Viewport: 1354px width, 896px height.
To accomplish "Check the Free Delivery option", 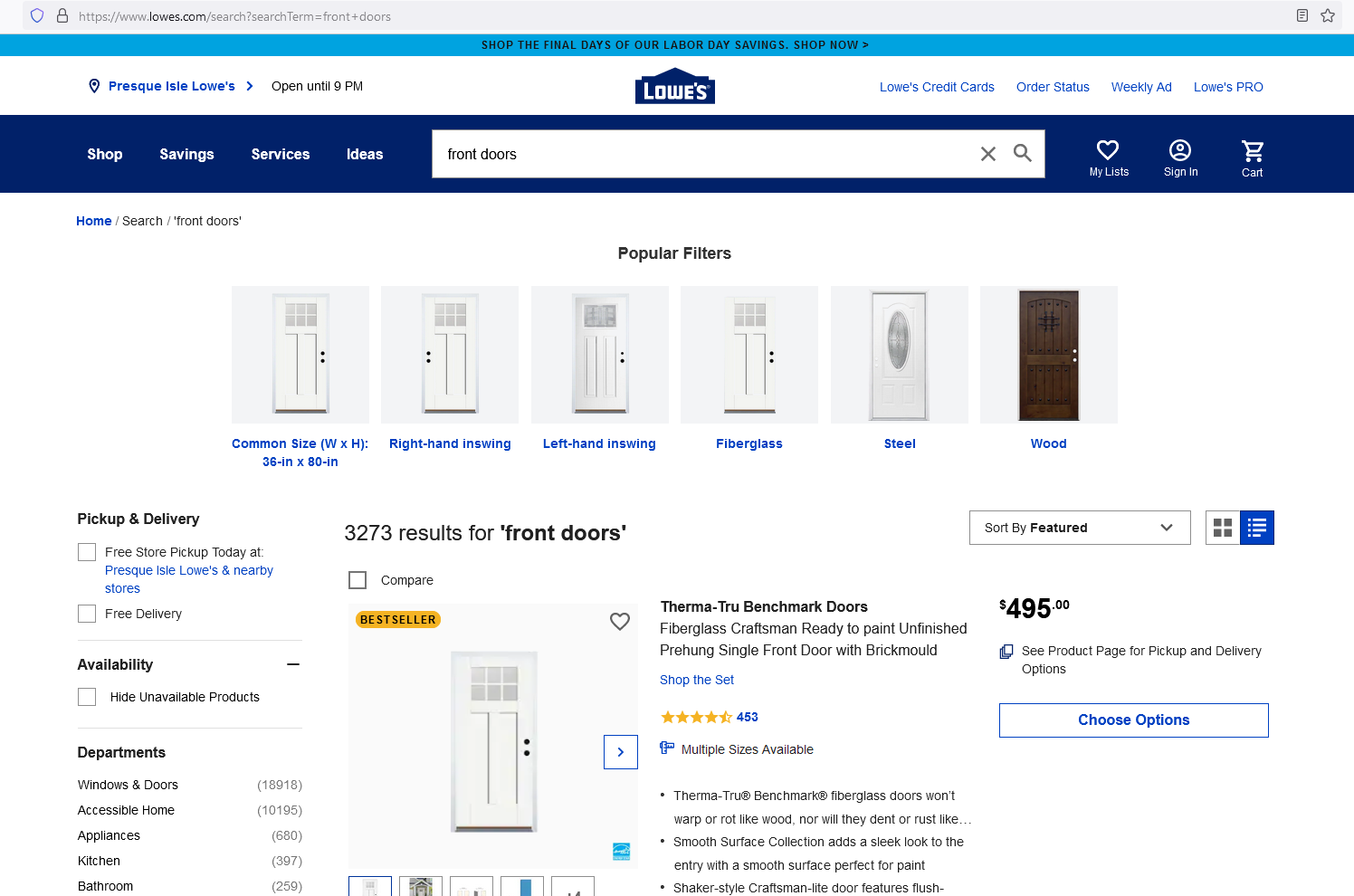I will (86, 613).
